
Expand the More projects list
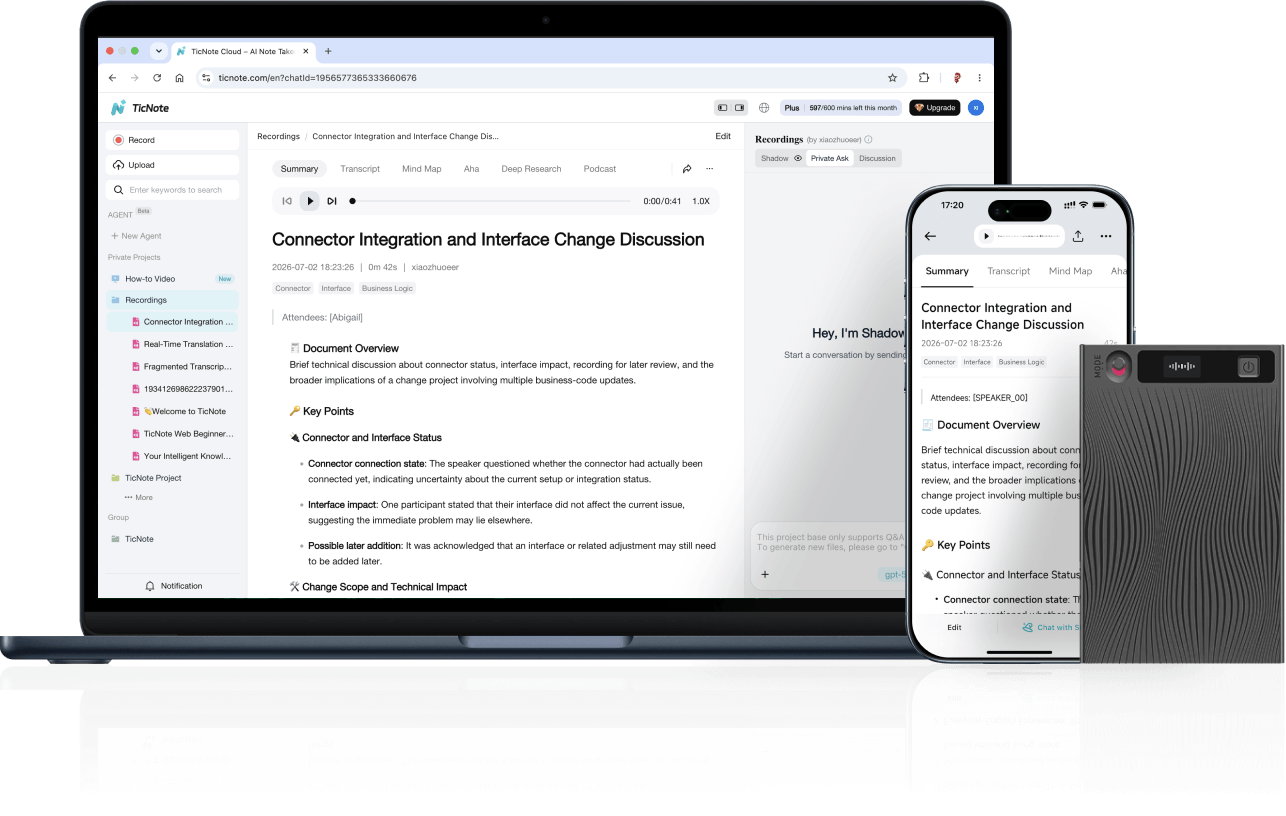coord(139,497)
